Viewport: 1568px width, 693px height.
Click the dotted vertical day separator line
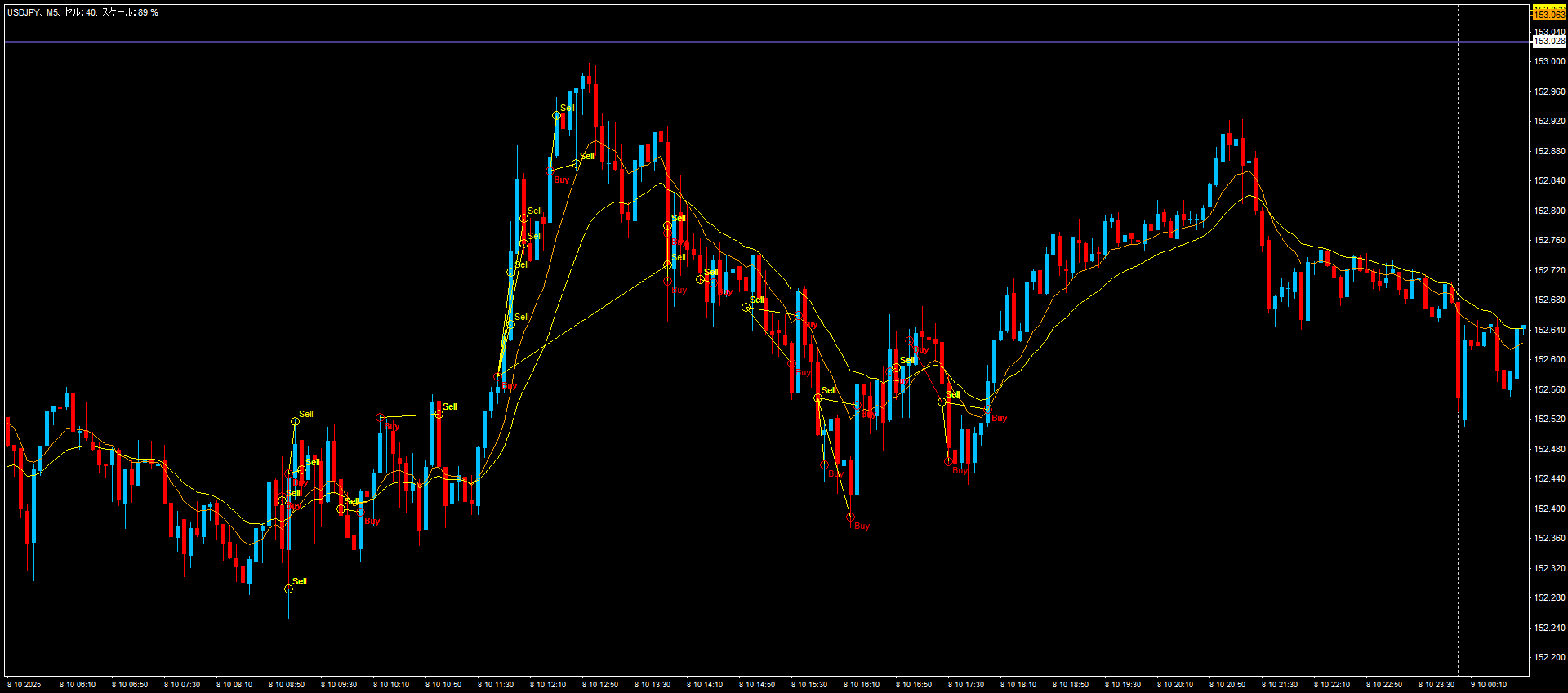[x=1458, y=327]
